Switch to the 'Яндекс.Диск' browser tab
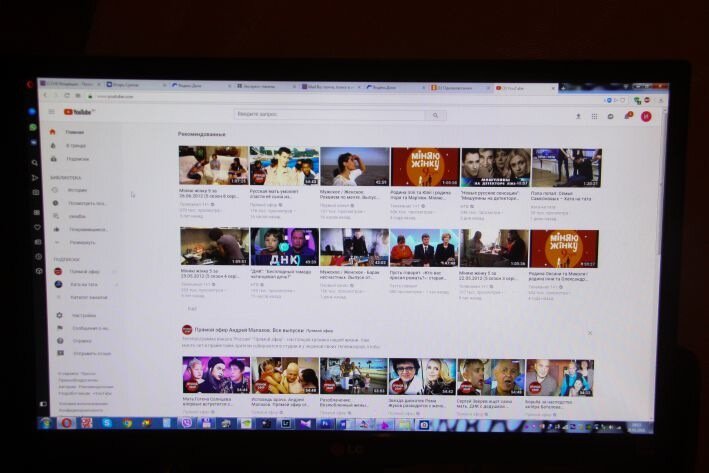 pos(198,87)
